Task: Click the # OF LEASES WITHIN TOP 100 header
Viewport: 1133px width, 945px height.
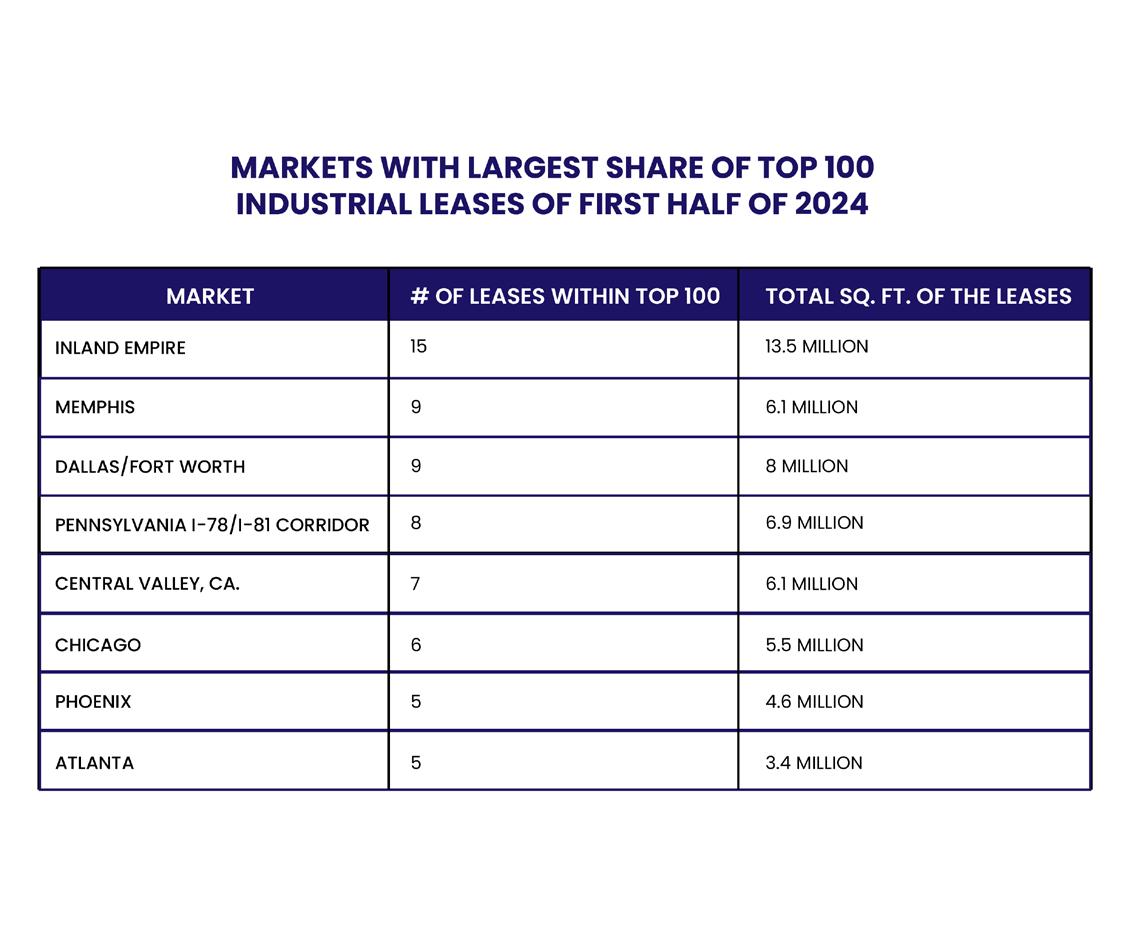Action: (565, 296)
